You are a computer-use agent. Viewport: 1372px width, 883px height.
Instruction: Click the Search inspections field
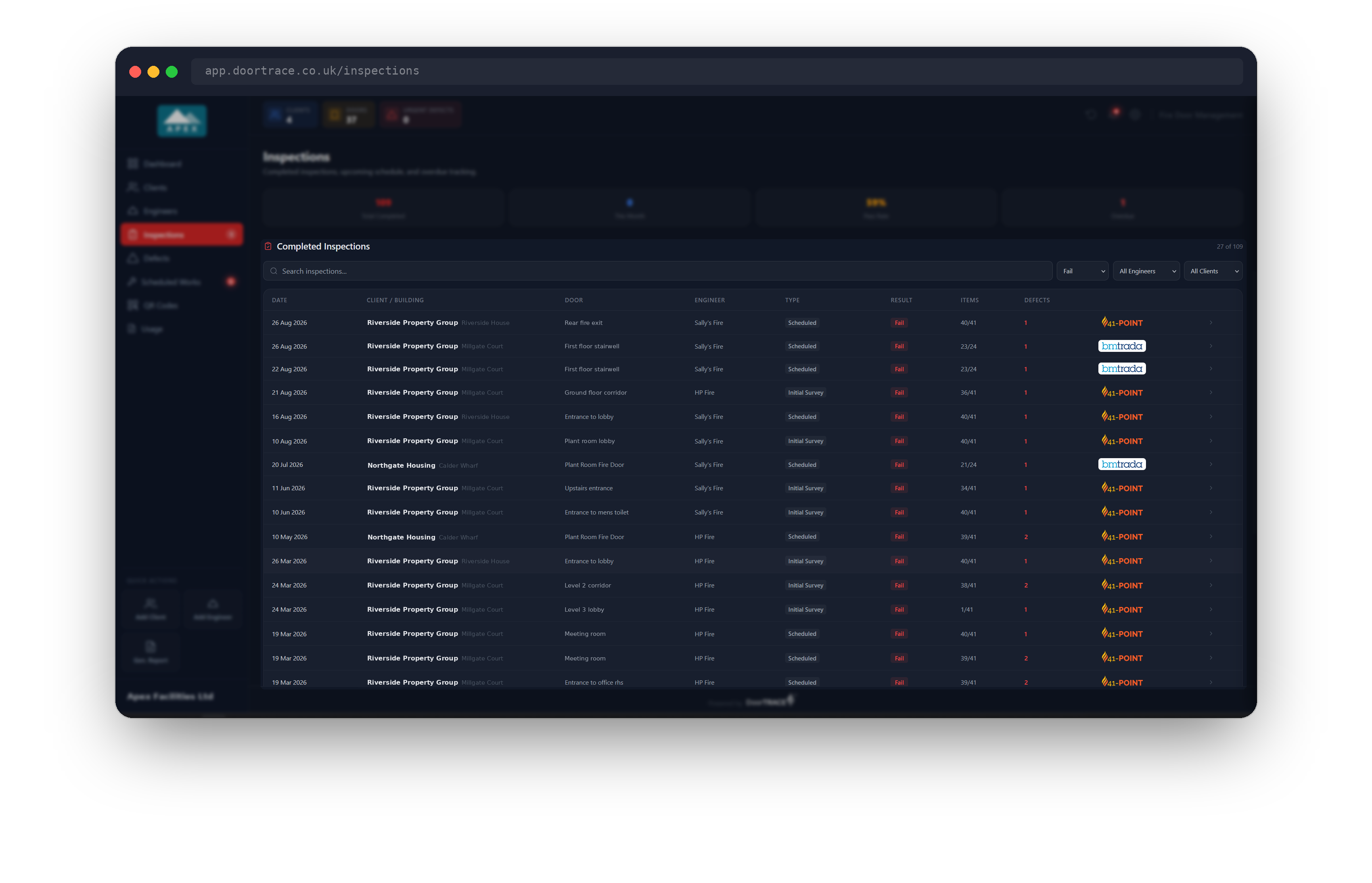click(x=657, y=271)
